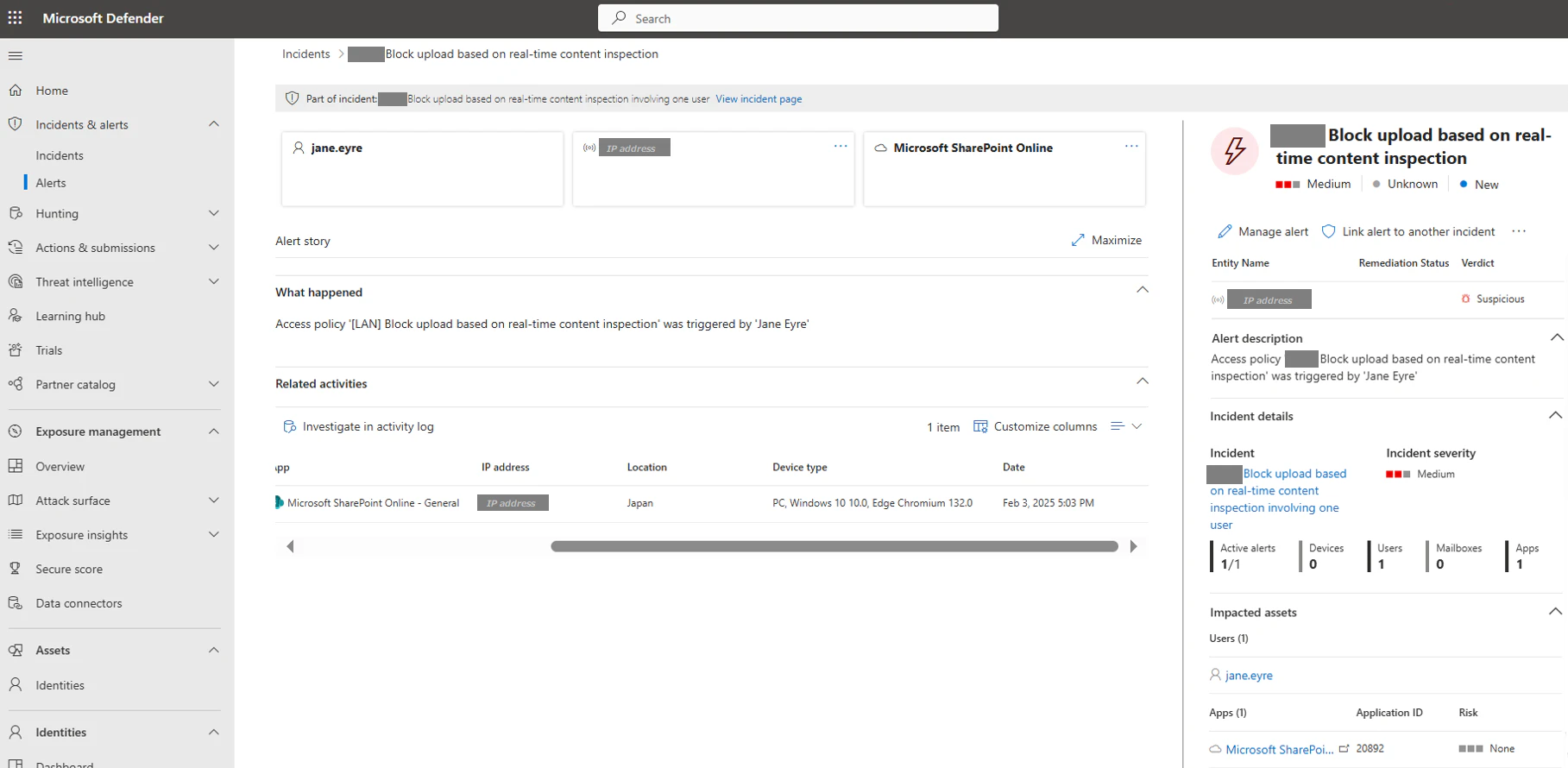The width and height of the screenshot is (1568, 768).
Task: Click the Secure score trophy icon
Action: [x=15, y=569]
